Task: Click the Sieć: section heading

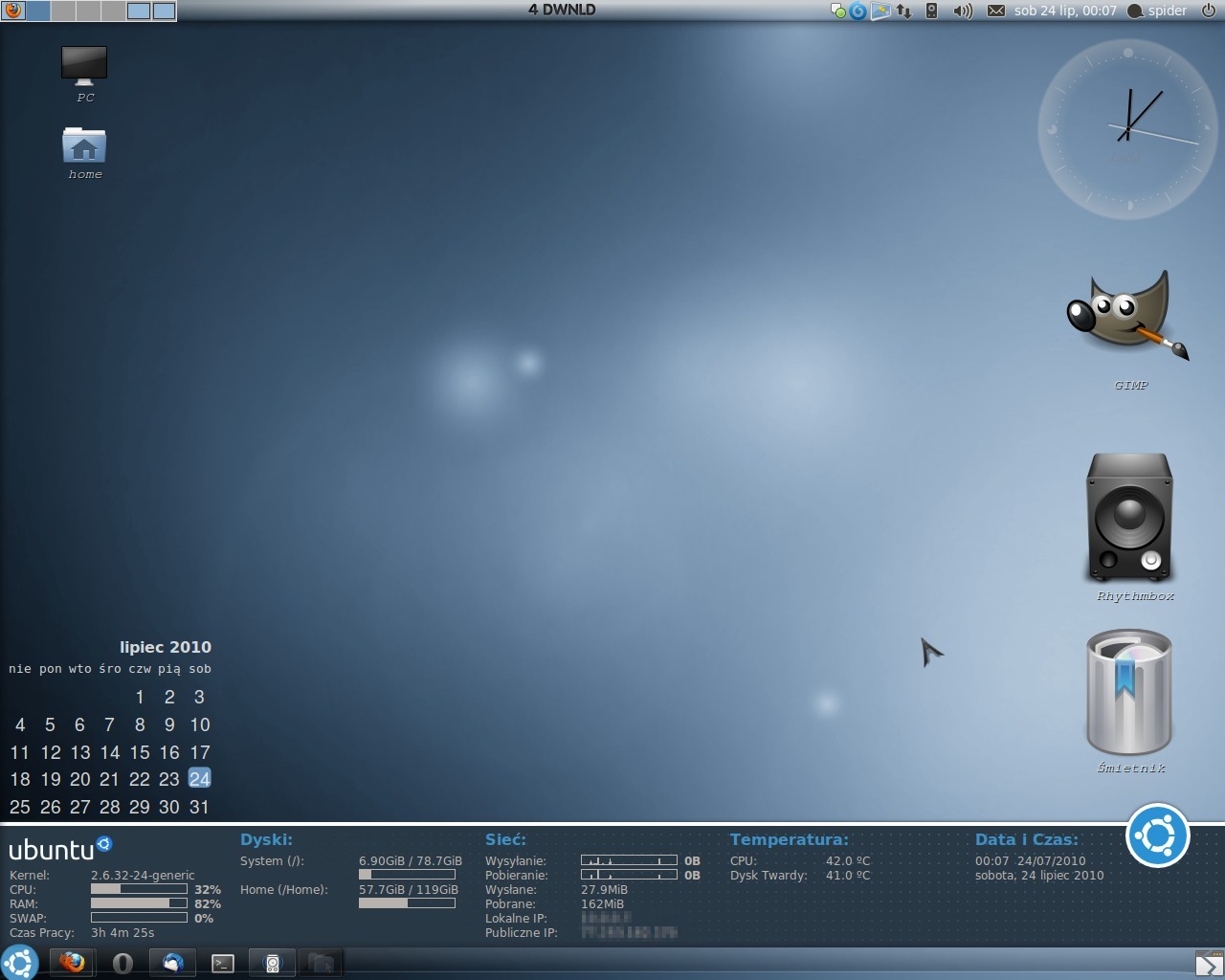Action: [505, 839]
